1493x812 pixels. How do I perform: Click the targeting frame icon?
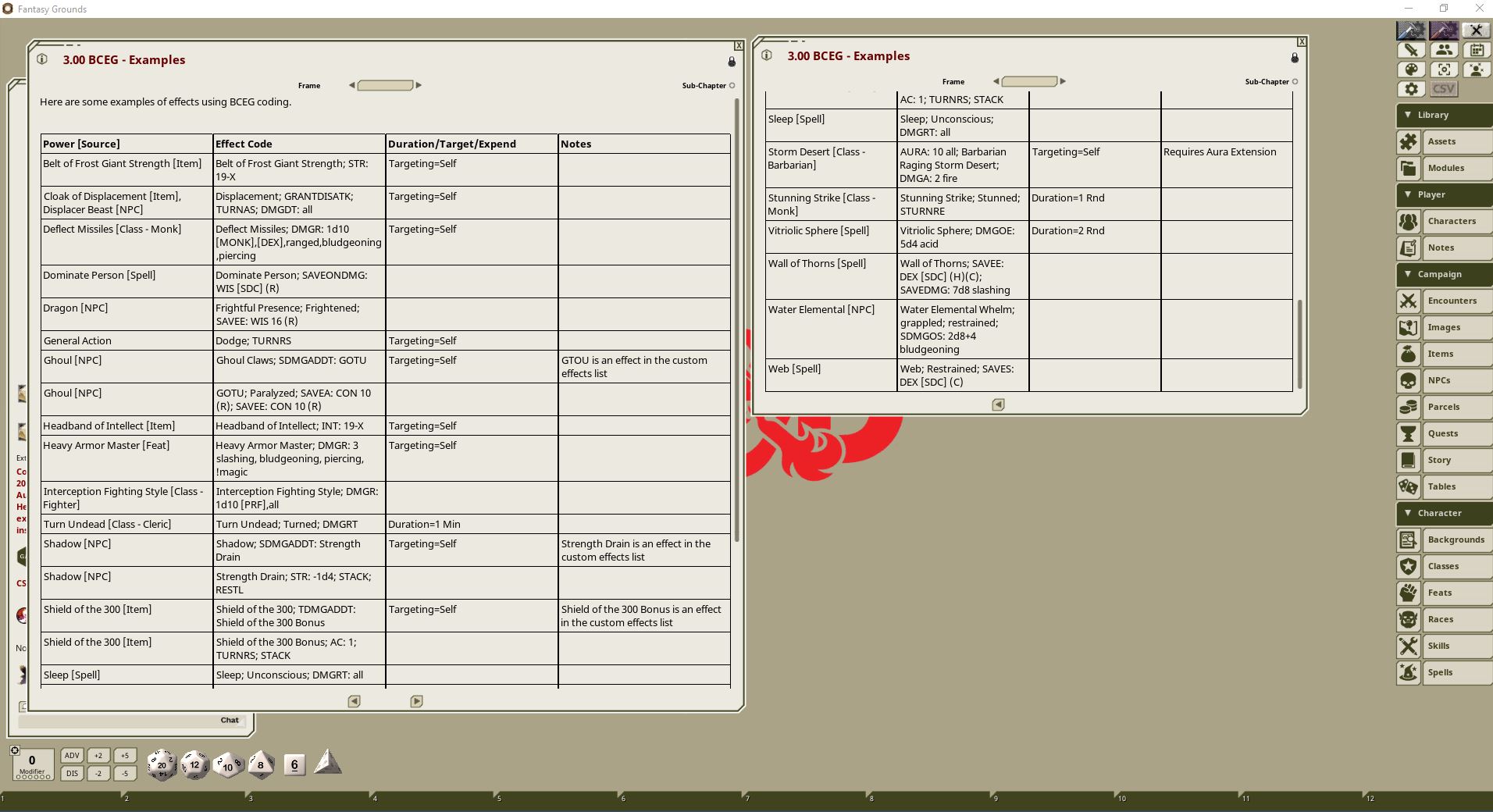click(x=1444, y=69)
